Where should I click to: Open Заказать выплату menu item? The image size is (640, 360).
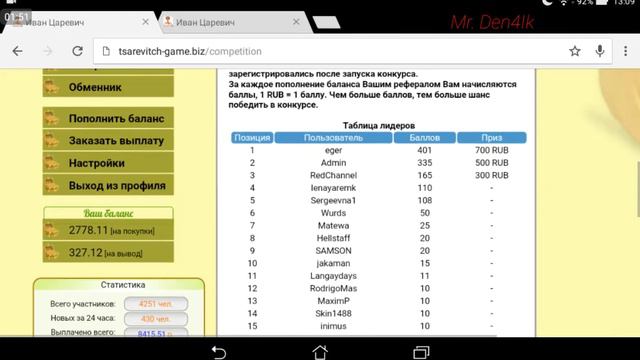[108, 141]
